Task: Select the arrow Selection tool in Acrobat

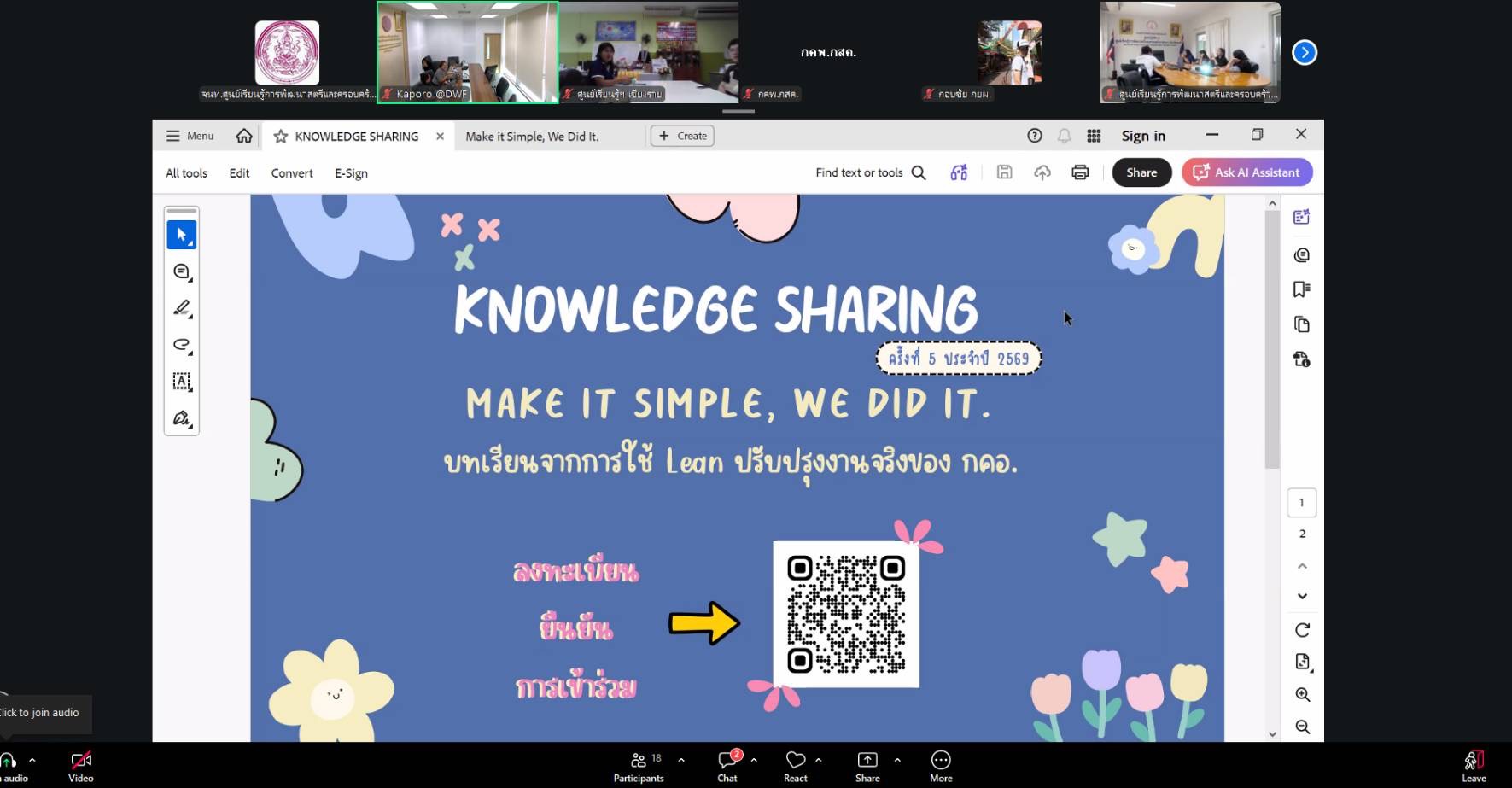Action: (181, 235)
